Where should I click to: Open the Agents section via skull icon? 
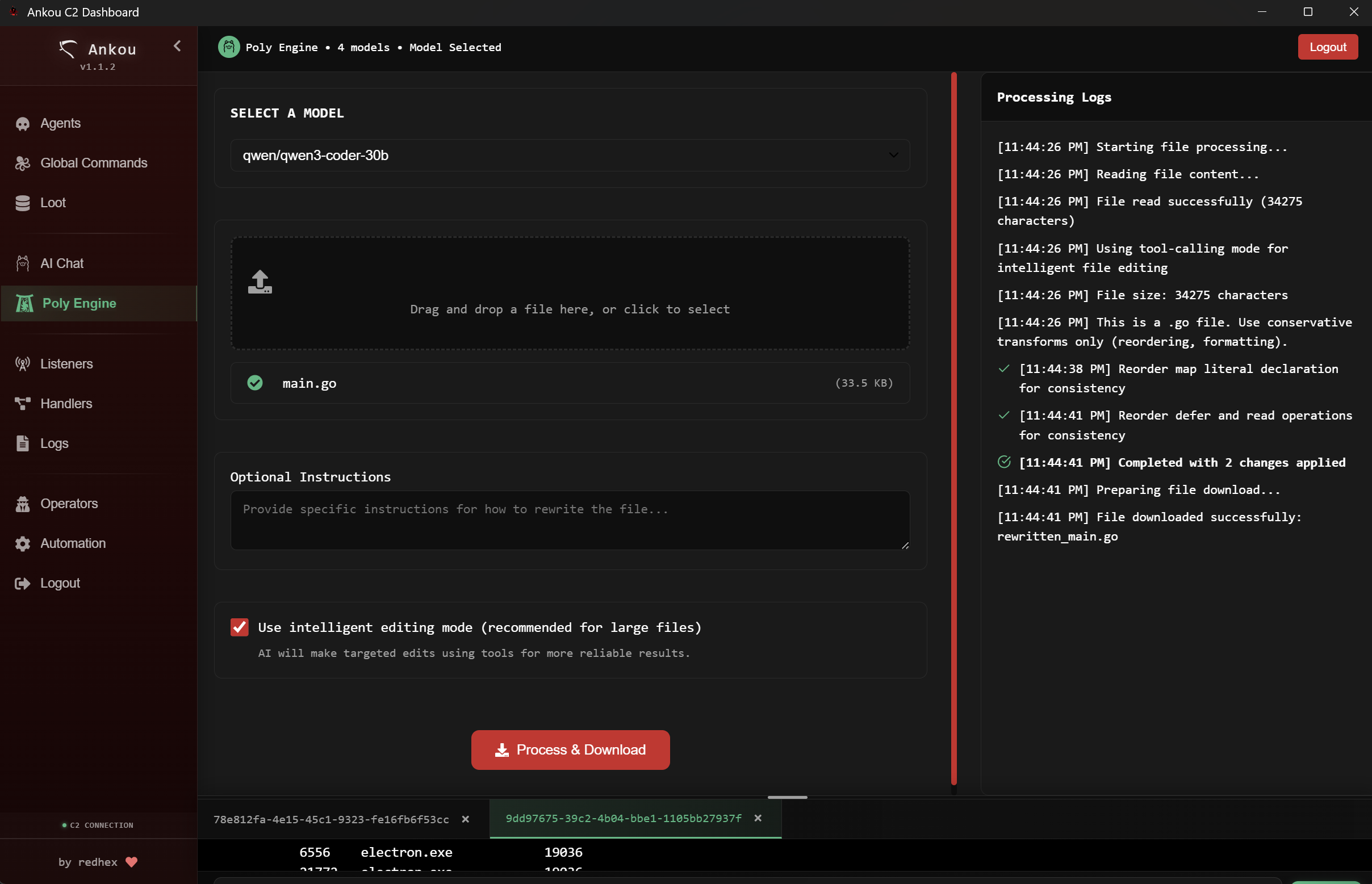click(x=22, y=123)
